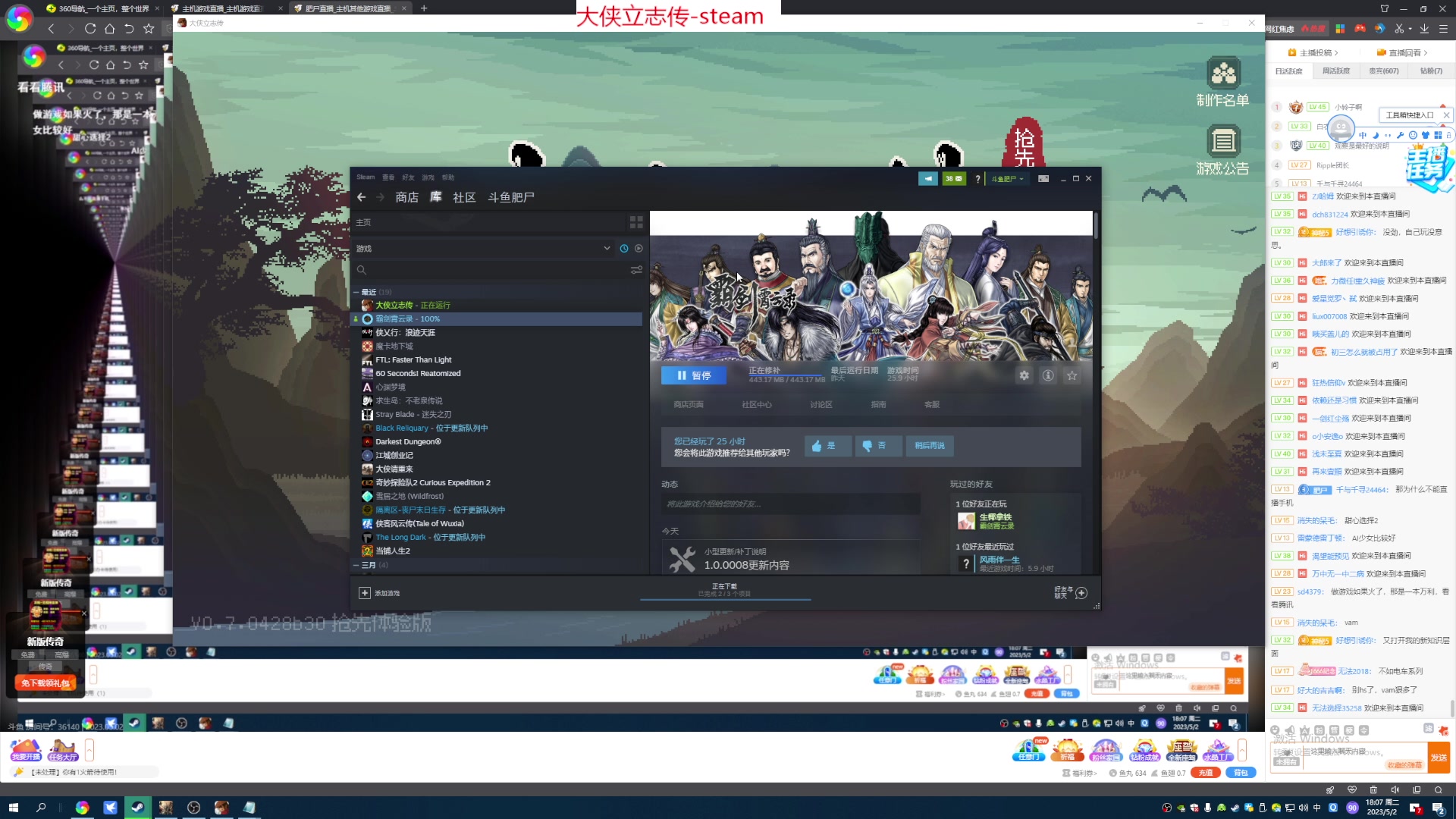Enter Steam Big Picture mode icon
Screen dimensions: 1456x819
[1043, 179]
